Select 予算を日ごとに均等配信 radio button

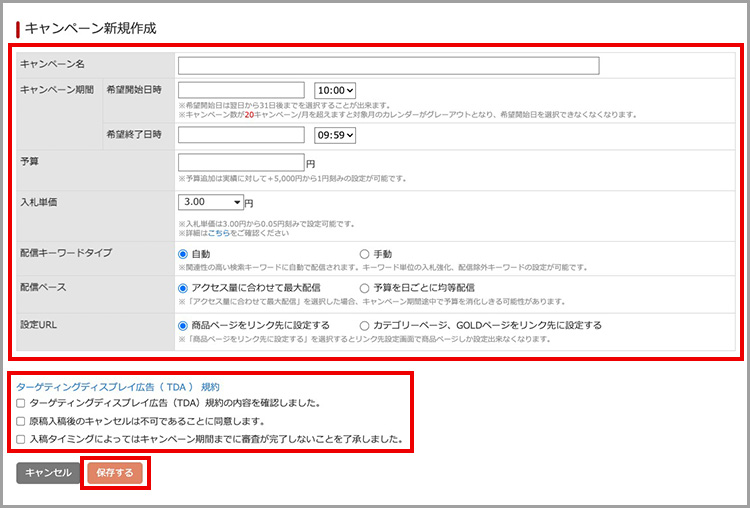coord(364,288)
